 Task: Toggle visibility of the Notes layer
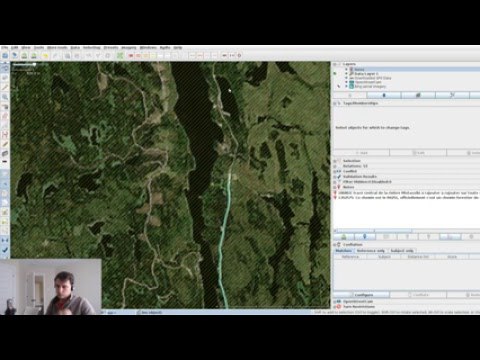pos(346,69)
